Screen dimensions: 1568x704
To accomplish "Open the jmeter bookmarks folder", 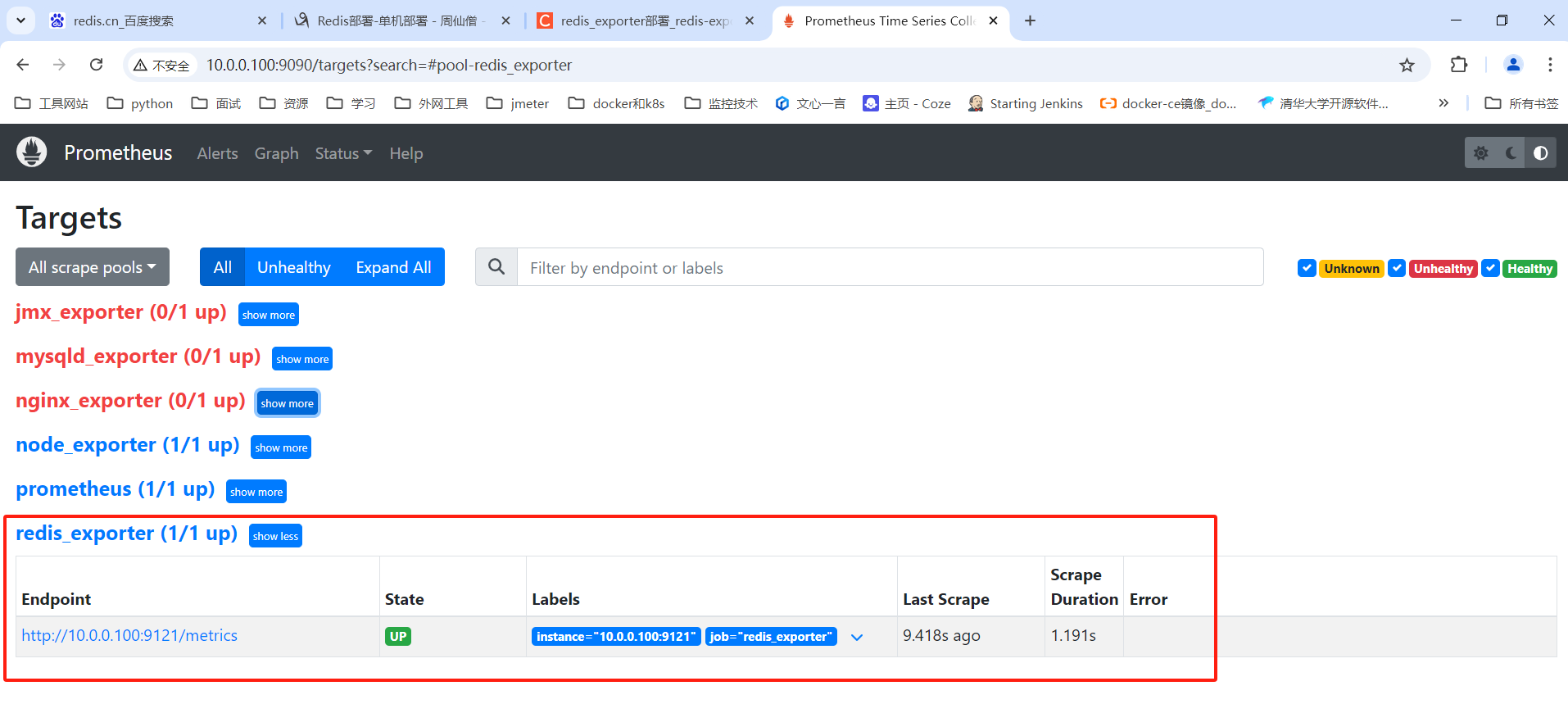I will tap(518, 103).
